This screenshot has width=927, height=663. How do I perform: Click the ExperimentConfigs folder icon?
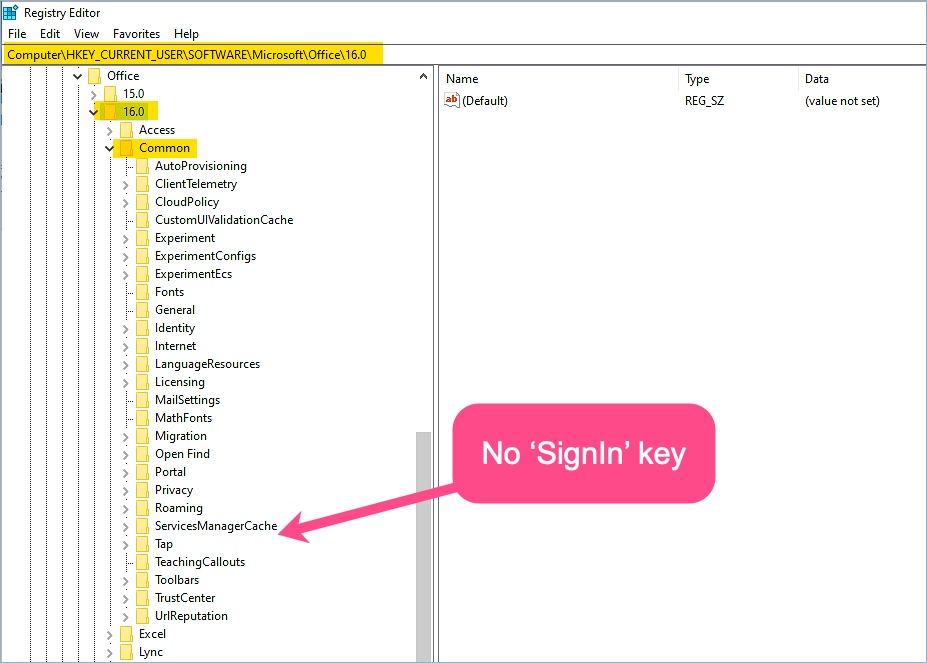click(x=142, y=256)
